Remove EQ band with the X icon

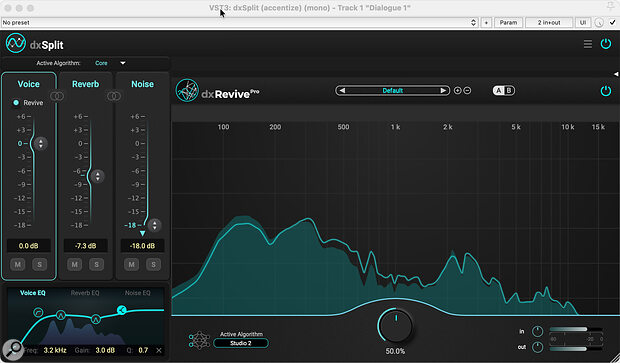point(159,350)
